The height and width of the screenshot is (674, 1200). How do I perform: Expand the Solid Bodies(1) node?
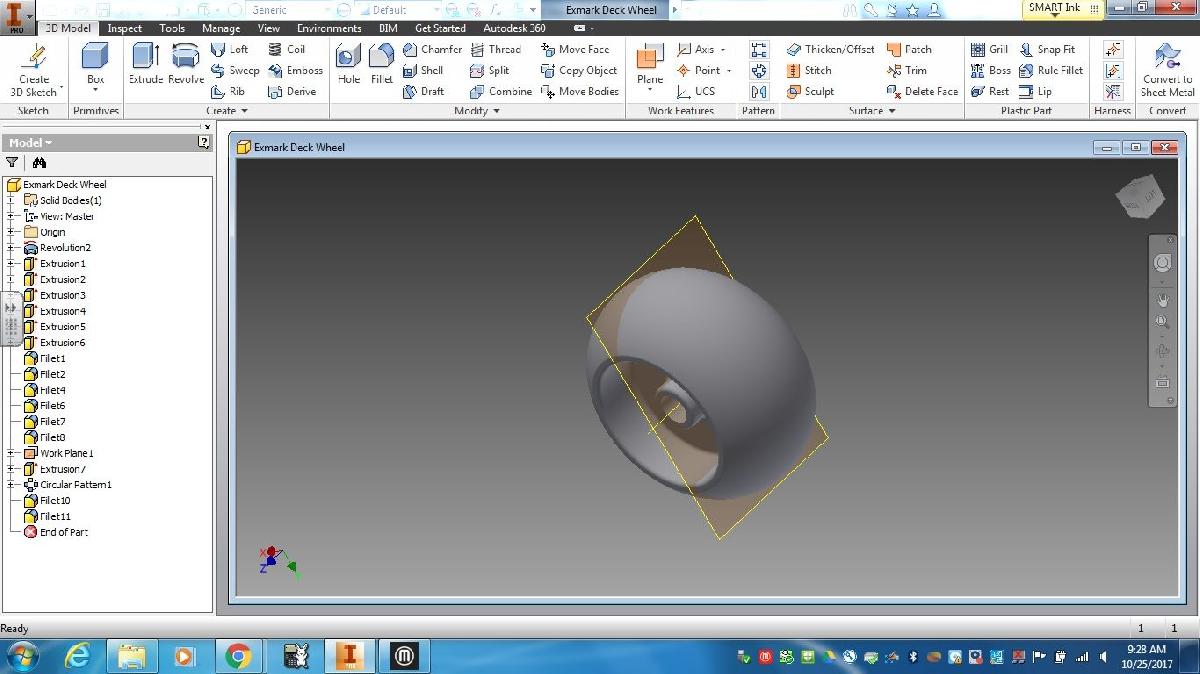(x=11, y=200)
